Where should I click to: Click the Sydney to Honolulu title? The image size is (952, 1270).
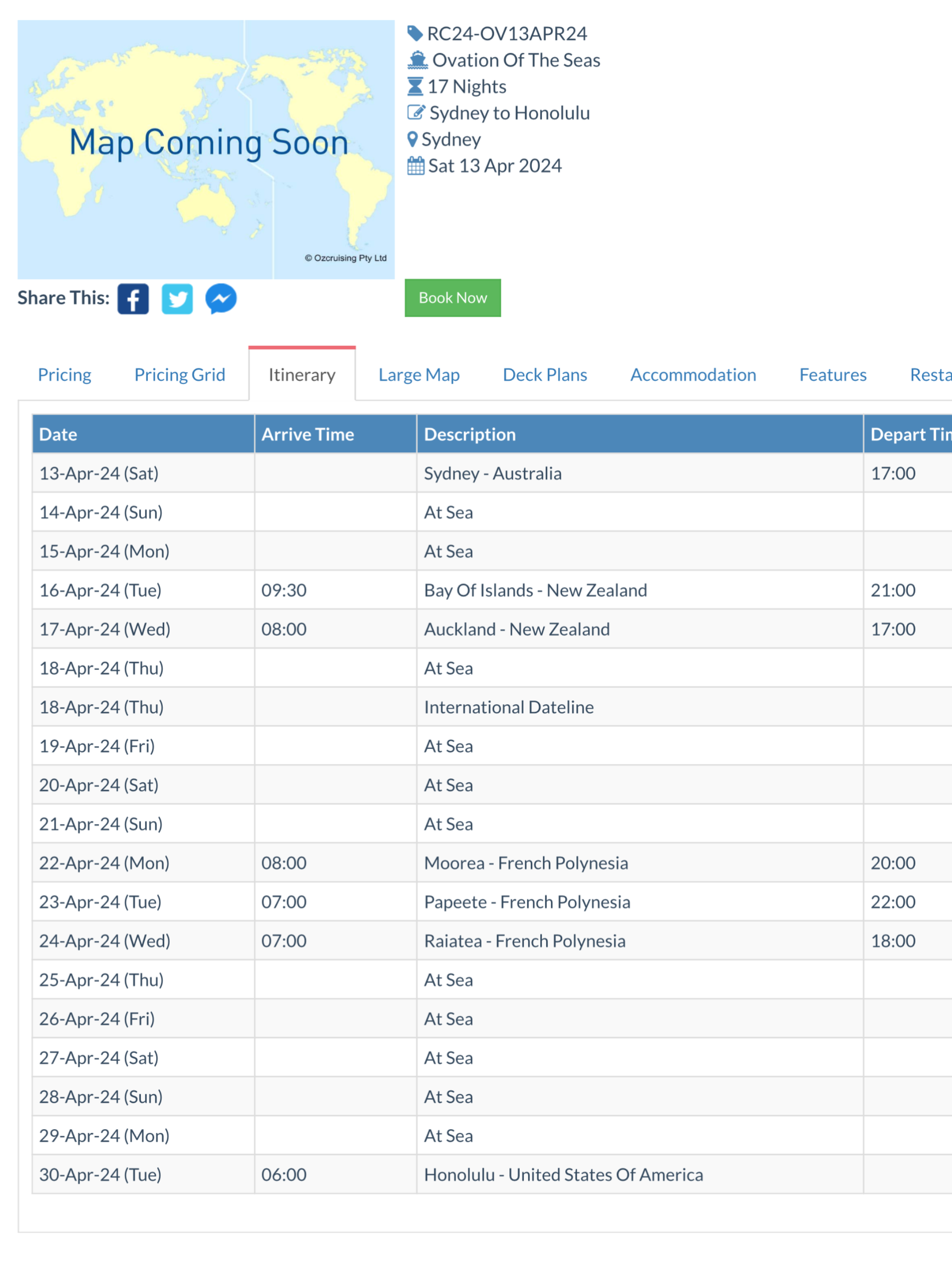(x=510, y=113)
